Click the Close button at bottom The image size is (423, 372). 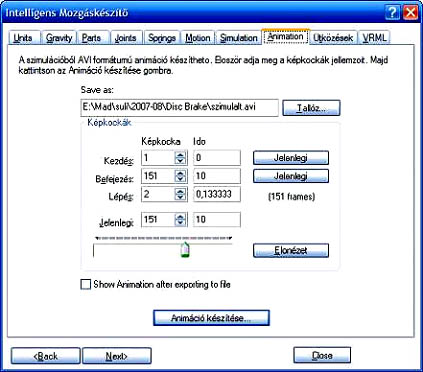[x=322, y=355]
